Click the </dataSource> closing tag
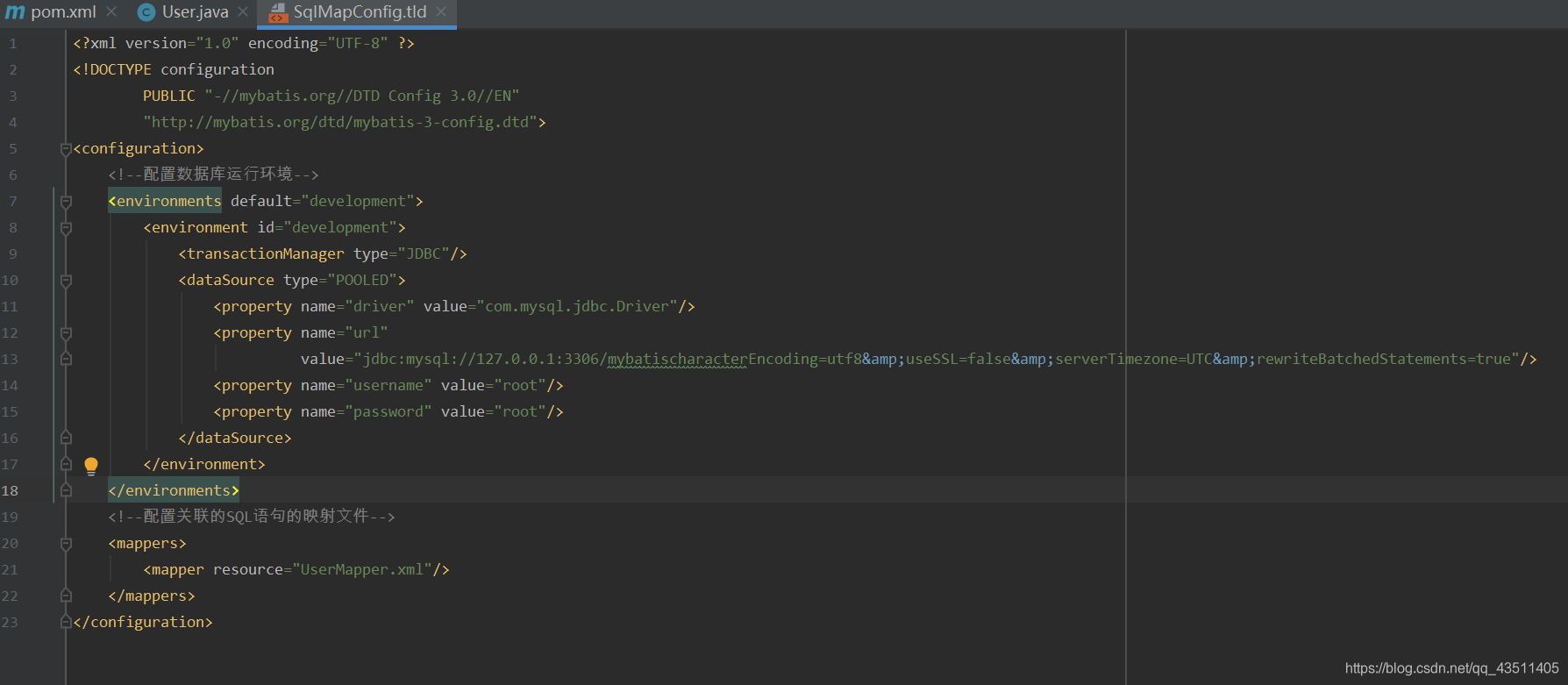This screenshot has width=1568, height=685. [235, 438]
